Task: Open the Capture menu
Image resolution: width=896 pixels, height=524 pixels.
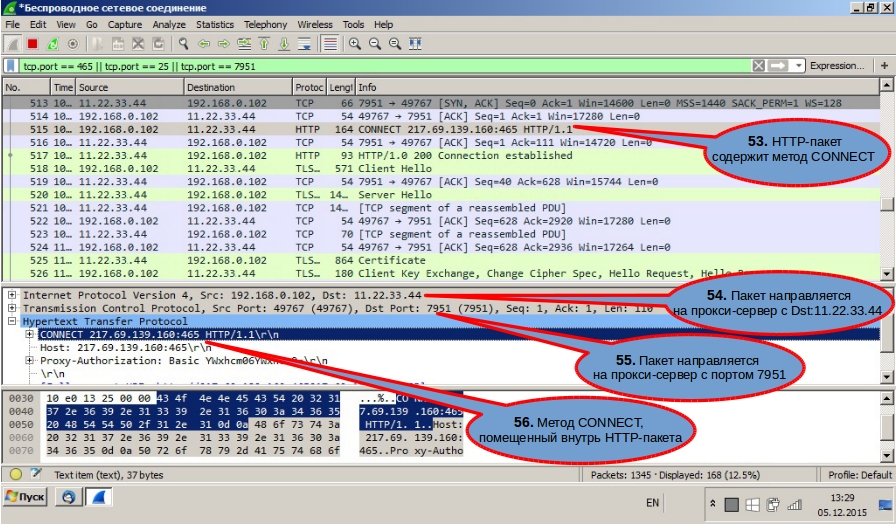Action: click(125, 25)
